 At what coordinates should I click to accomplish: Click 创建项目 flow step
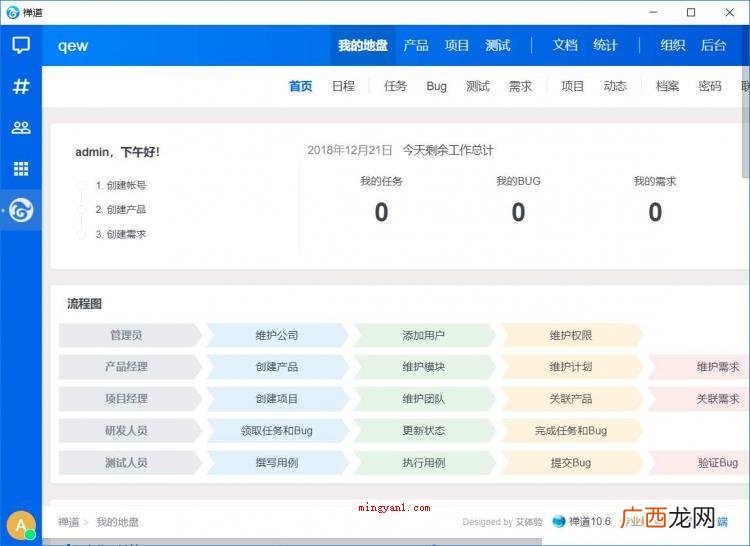click(277, 399)
